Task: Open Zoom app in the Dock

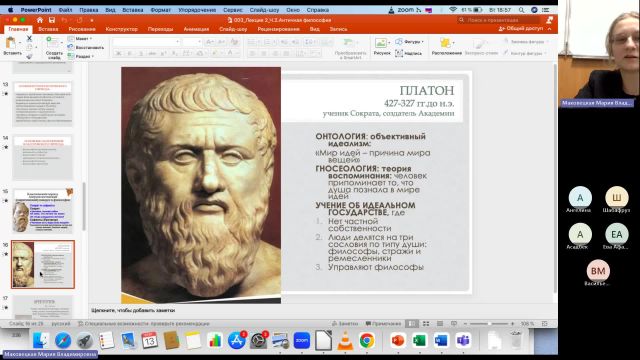Action: [302, 340]
